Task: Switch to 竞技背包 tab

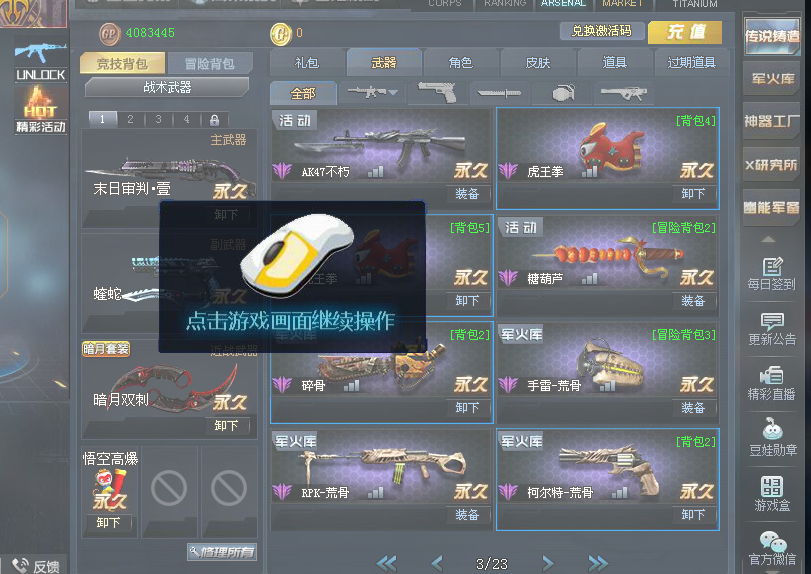Action: click(123, 64)
